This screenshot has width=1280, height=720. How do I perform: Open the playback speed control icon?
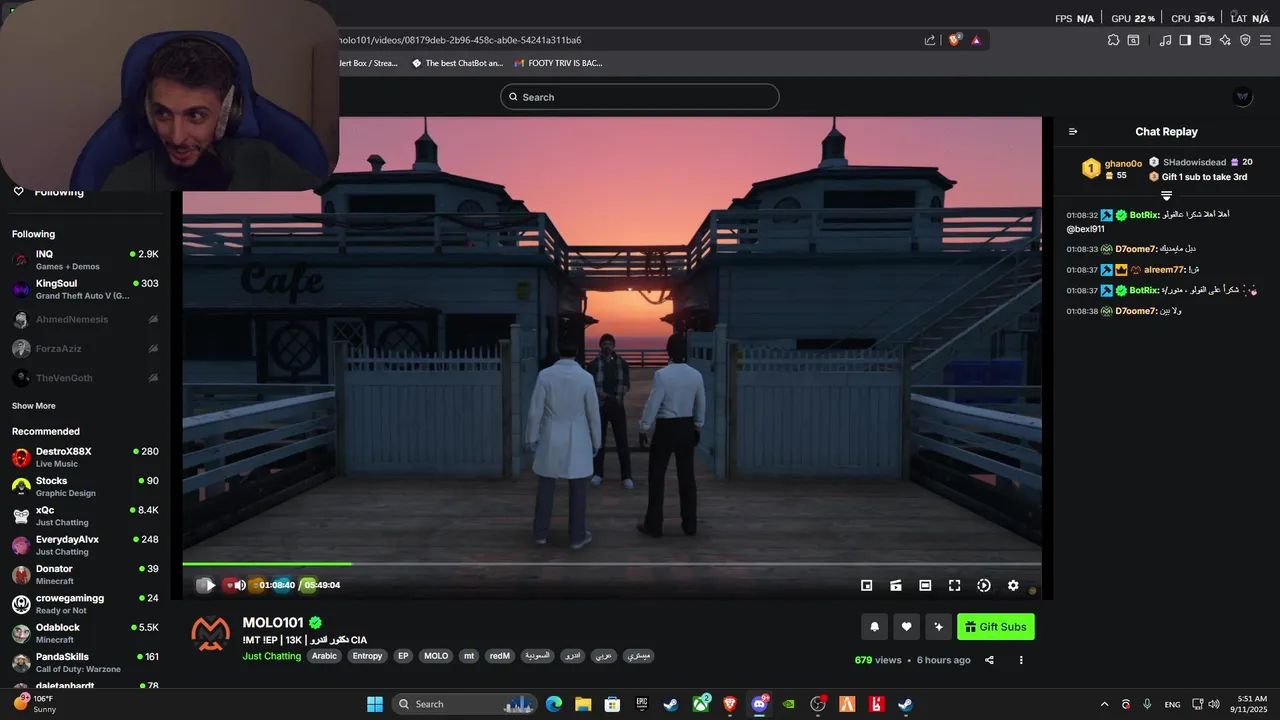point(984,585)
